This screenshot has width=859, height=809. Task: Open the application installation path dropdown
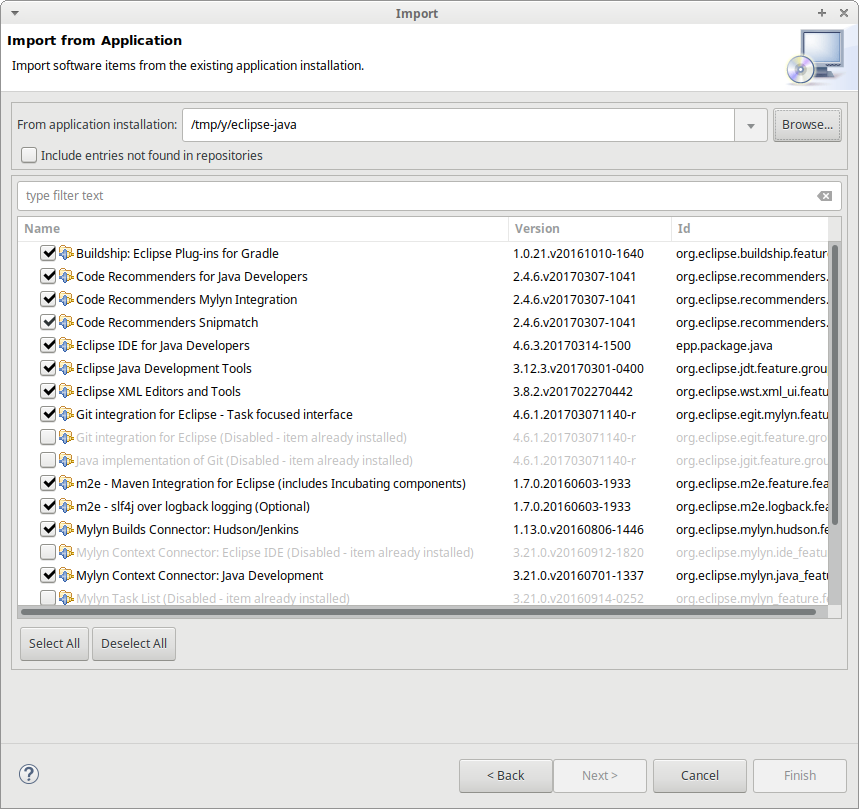751,125
